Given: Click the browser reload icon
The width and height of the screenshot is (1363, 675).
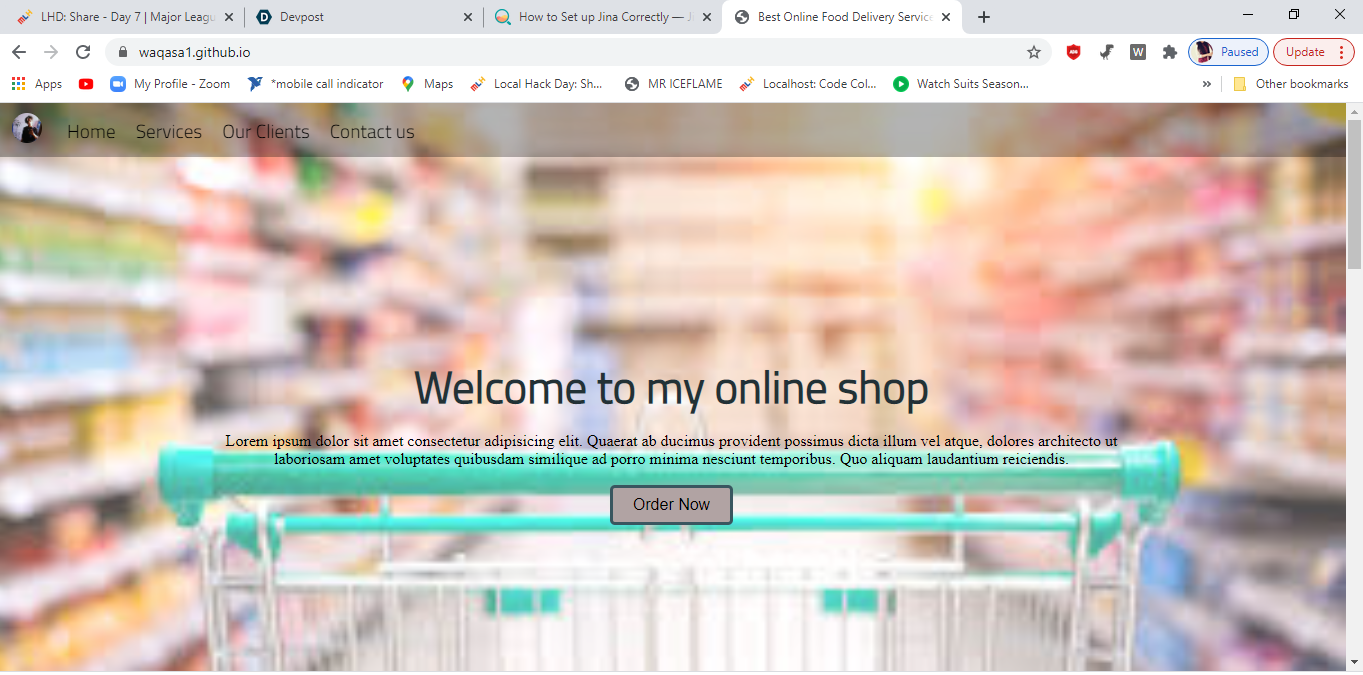Looking at the screenshot, I should (83, 52).
